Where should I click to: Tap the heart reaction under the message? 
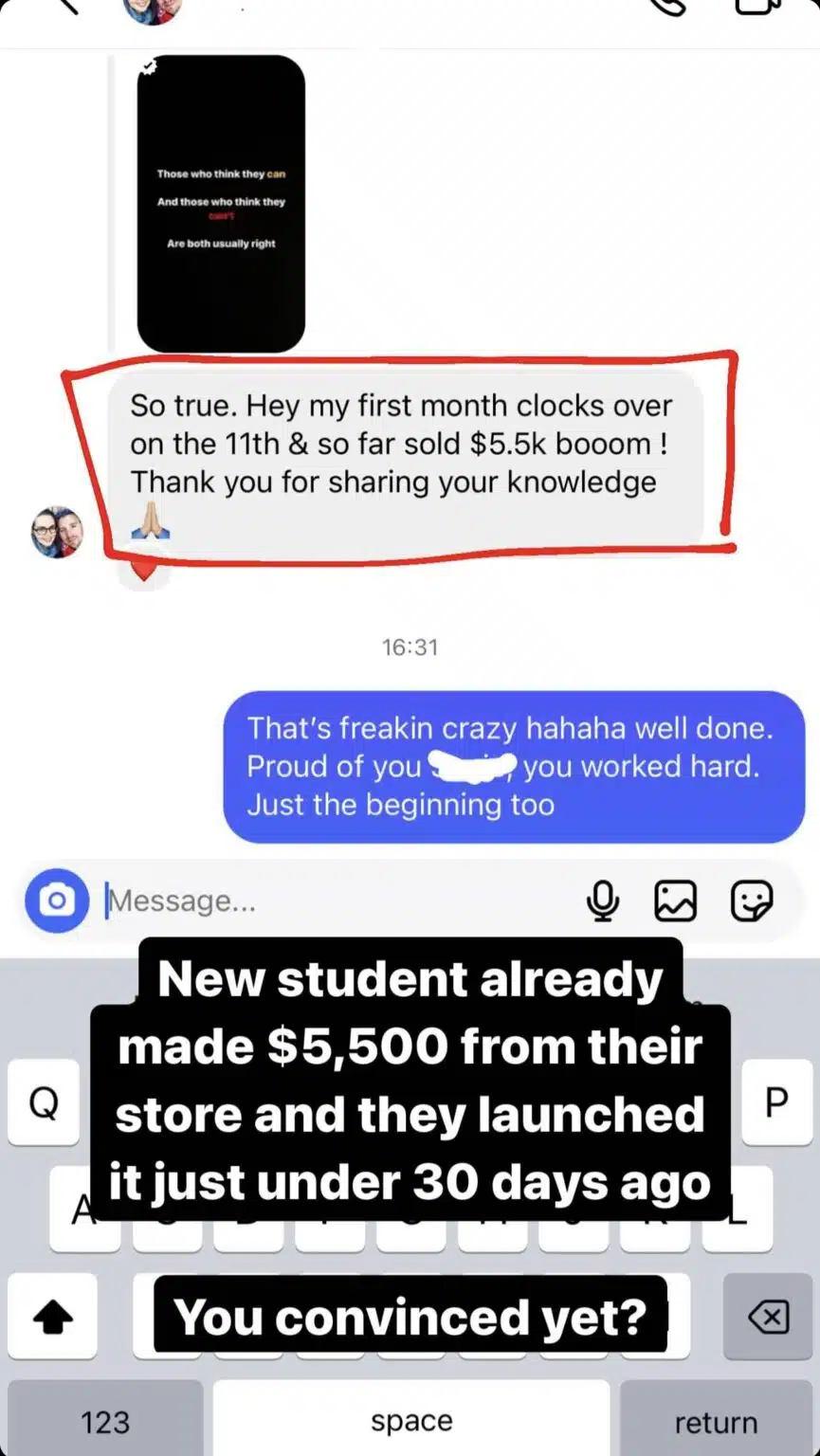point(143,570)
